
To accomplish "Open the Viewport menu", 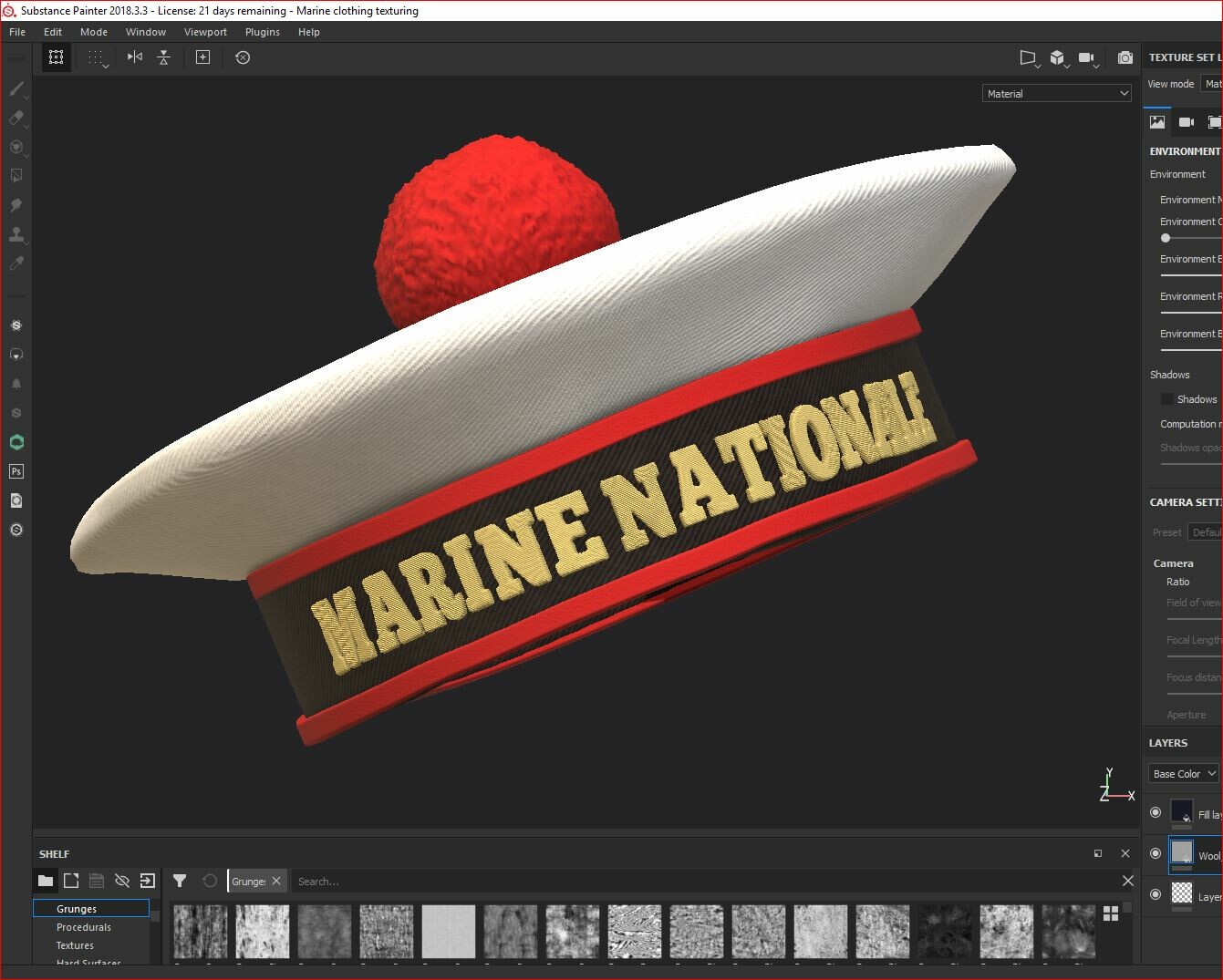I will (x=205, y=32).
